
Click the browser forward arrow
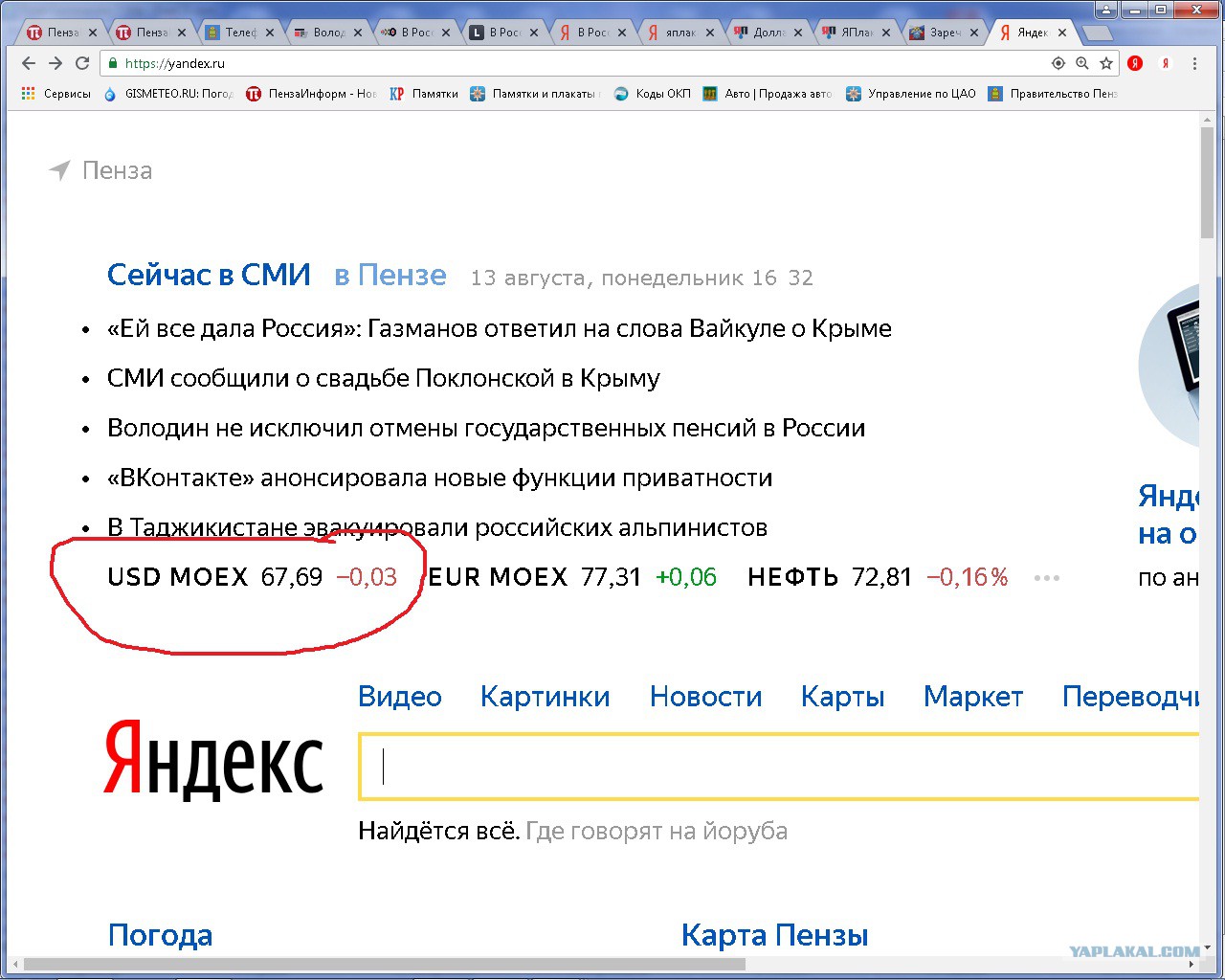pyautogui.click(x=56, y=63)
